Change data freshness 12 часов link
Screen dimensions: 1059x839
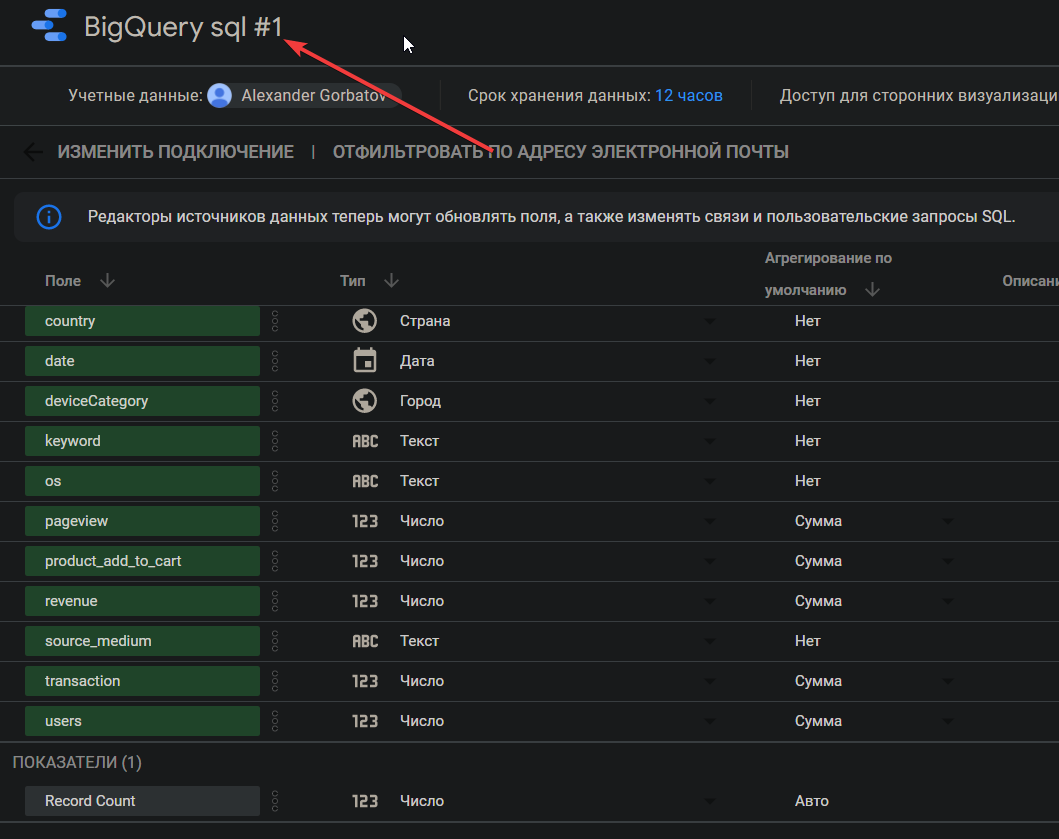pos(688,96)
